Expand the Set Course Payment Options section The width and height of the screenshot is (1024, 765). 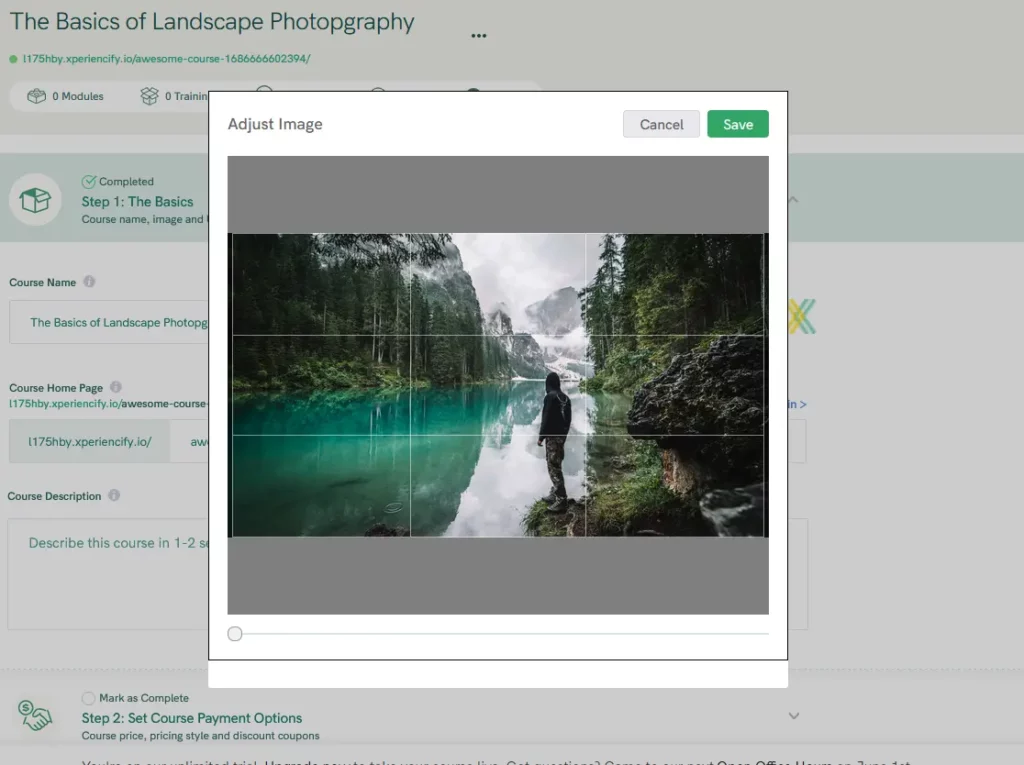tap(793, 716)
